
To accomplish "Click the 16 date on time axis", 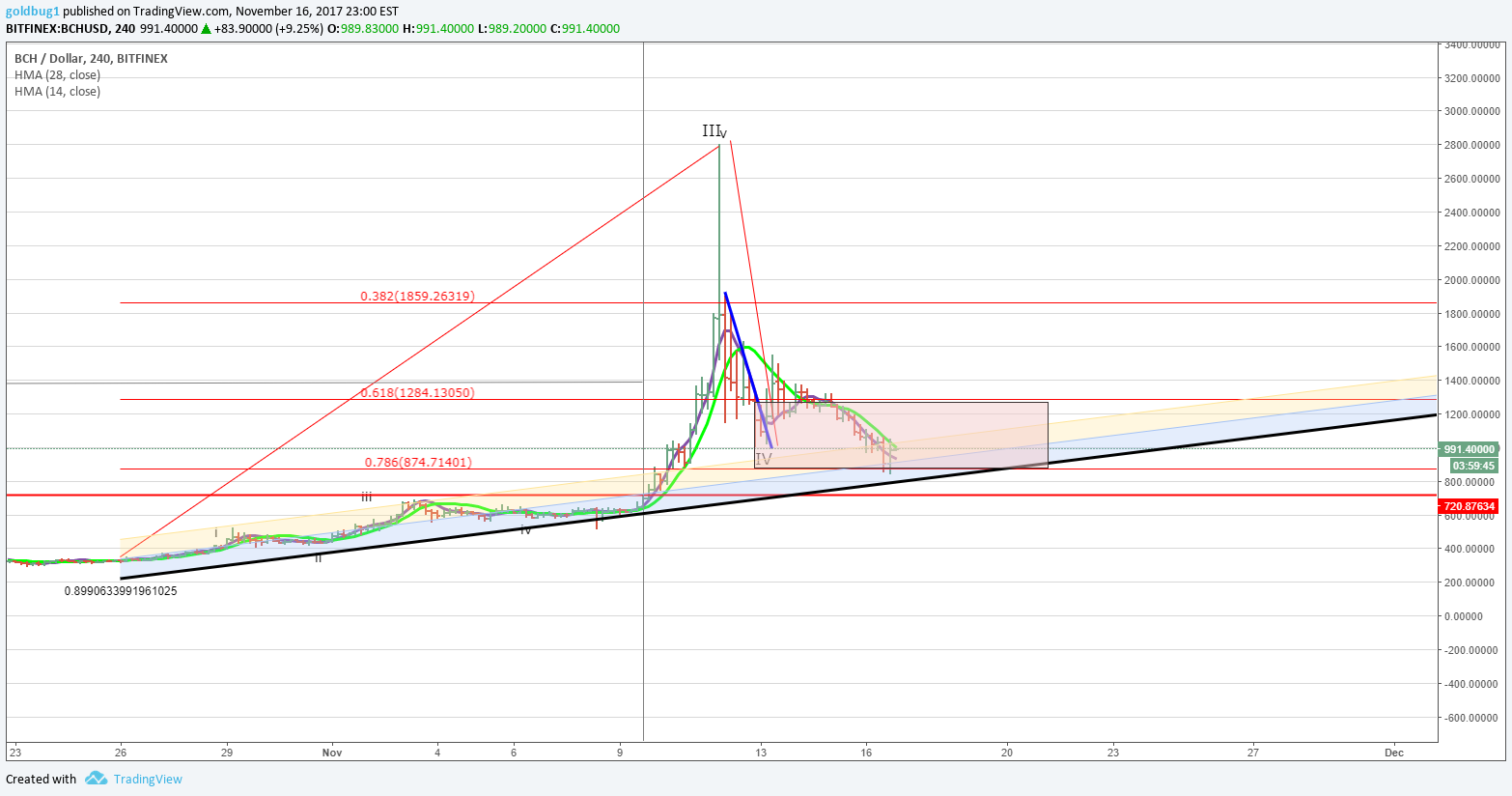I will pyautogui.click(x=867, y=753).
